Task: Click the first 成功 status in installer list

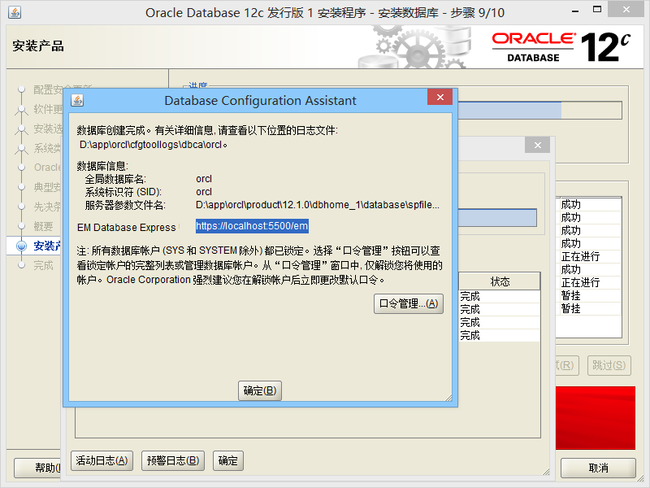Action: point(571,204)
